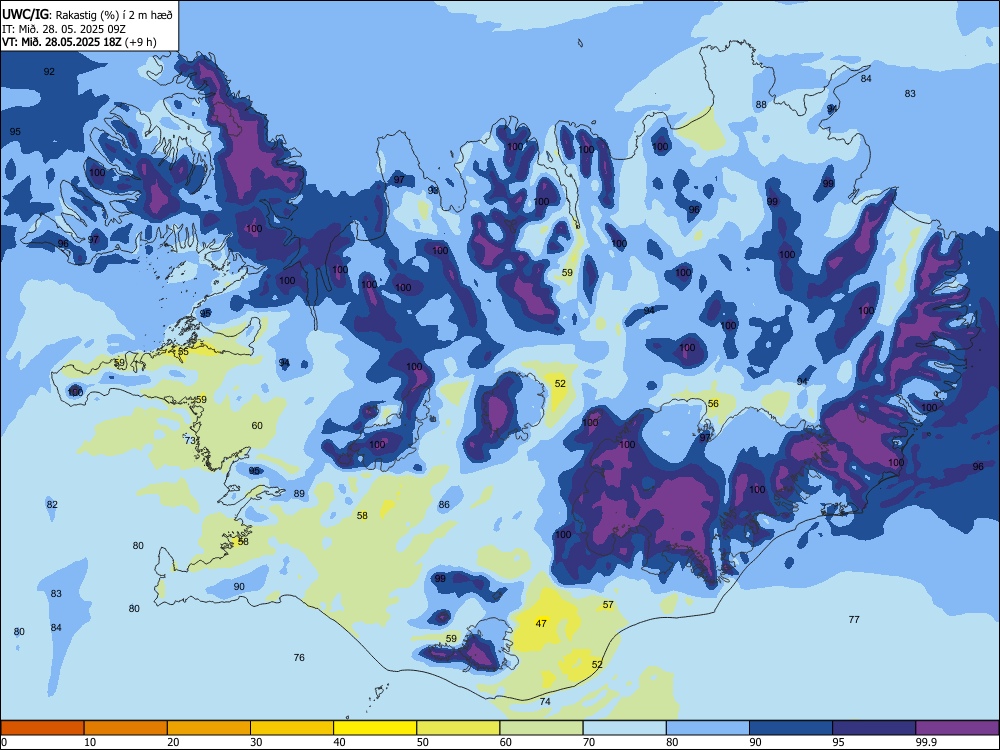This screenshot has height=750, width=1000.
Task: Click the humidity value 76 over the sea
Action: [x=299, y=658]
